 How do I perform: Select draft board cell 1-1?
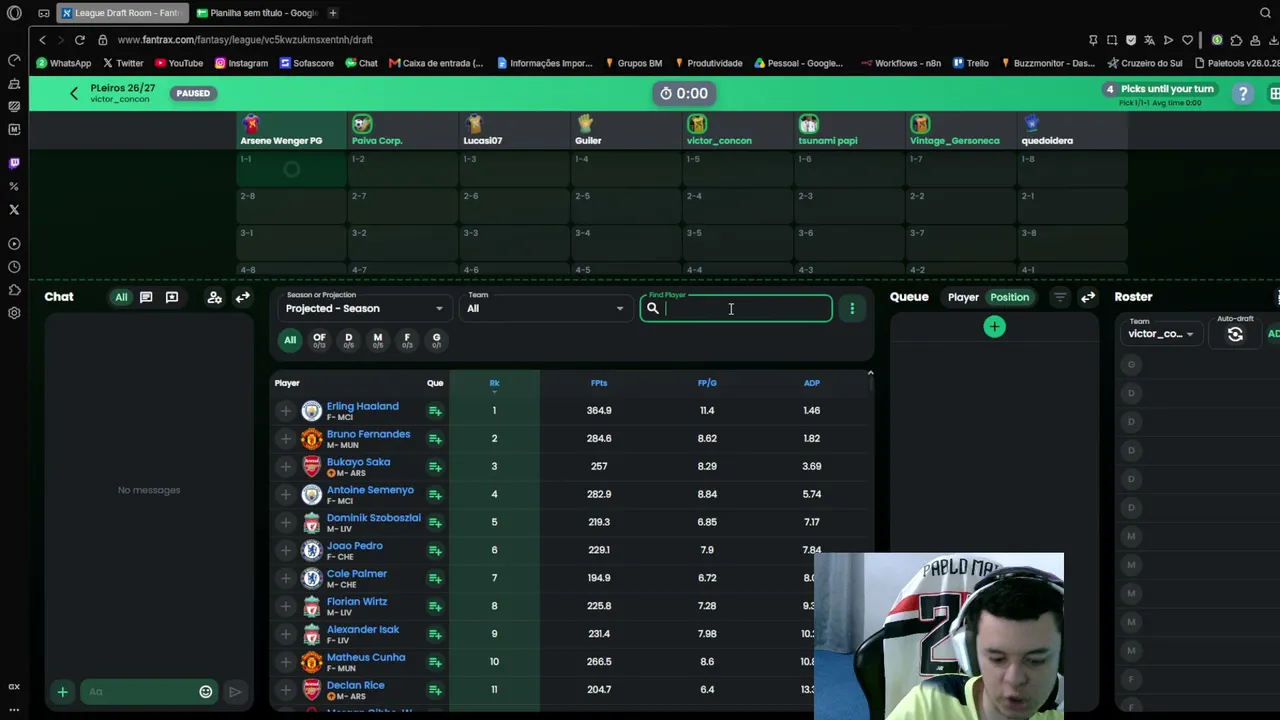pyautogui.click(x=291, y=168)
